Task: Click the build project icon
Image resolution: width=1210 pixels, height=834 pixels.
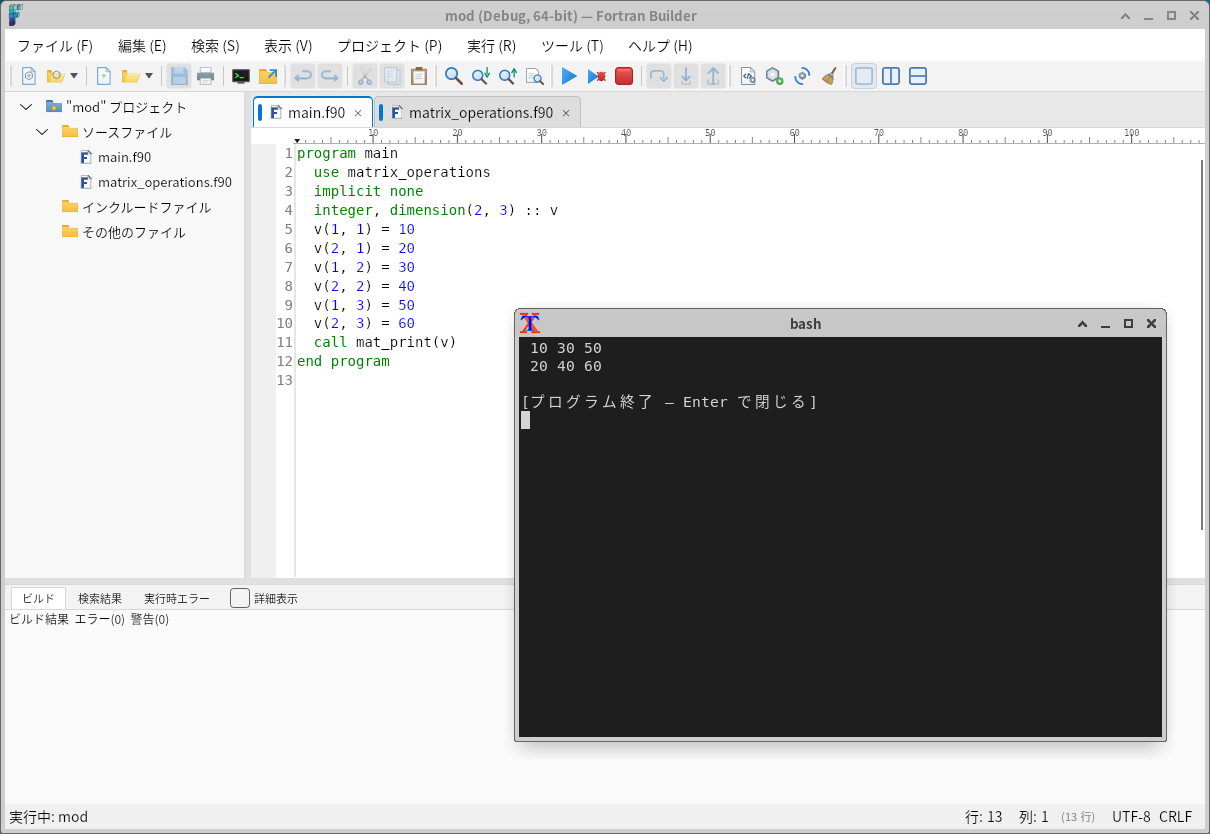Action: pyautogui.click(x=775, y=76)
